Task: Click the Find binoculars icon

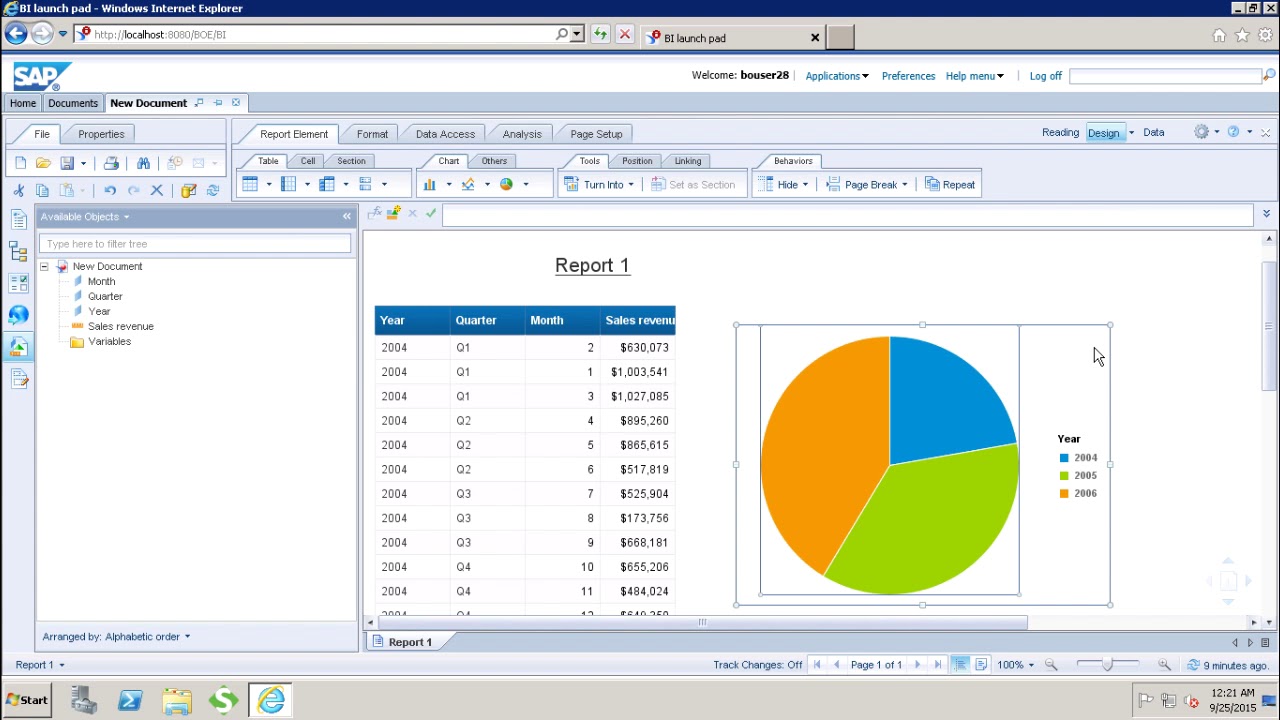Action: (143, 163)
